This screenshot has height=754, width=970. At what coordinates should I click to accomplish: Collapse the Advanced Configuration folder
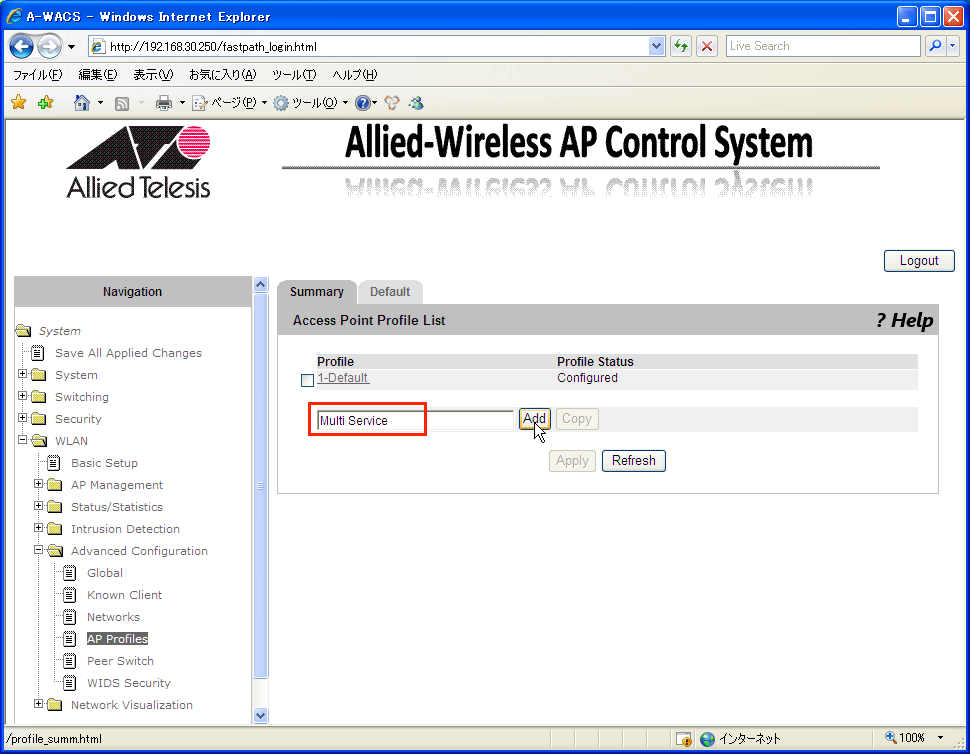(x=39, y=550)
